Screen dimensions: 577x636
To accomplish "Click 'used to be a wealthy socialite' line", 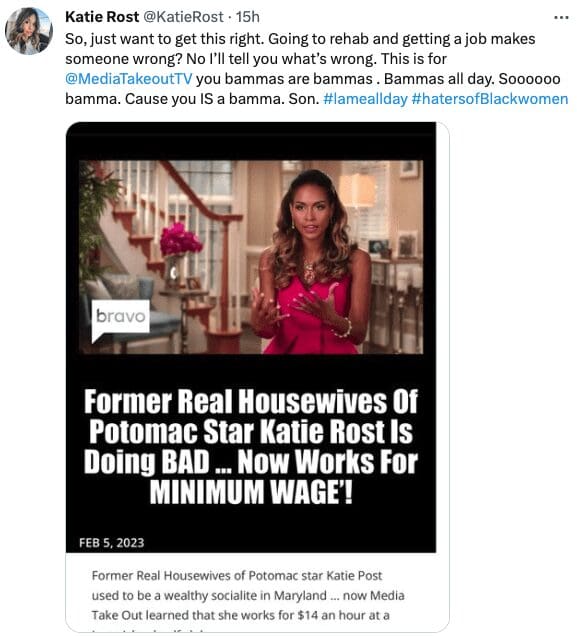I will coord(248,595).
